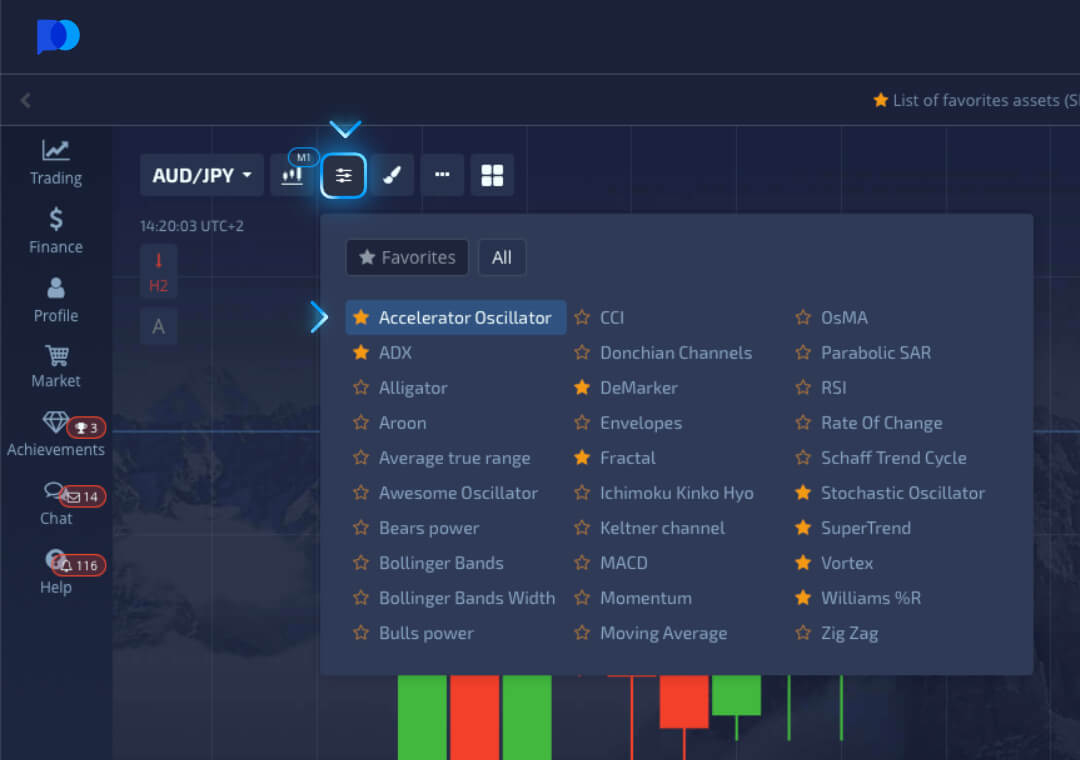This screenshot has width=1080, height=760.
Task: Click the A badge below H2
Action: [158, 326]
